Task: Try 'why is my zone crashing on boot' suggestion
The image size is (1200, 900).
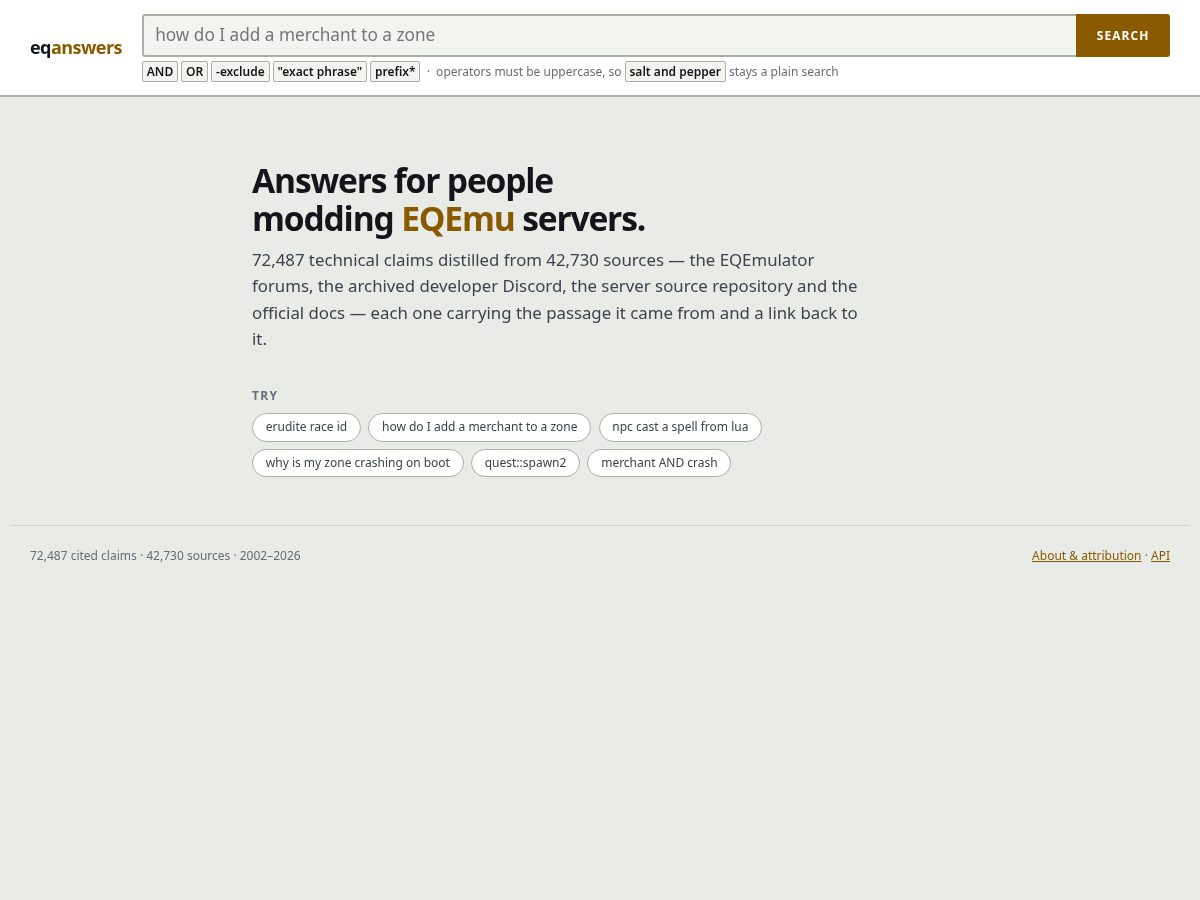Action: (x=358, y=463)
